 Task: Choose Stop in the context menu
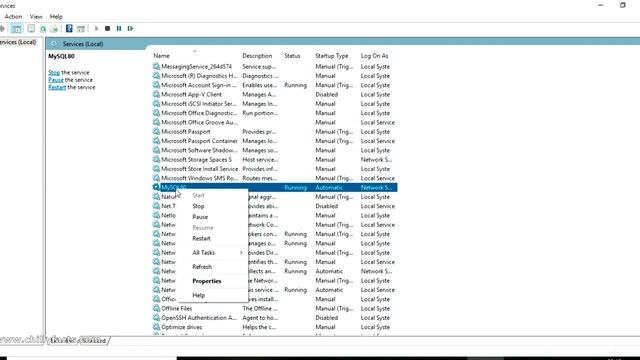198,206
